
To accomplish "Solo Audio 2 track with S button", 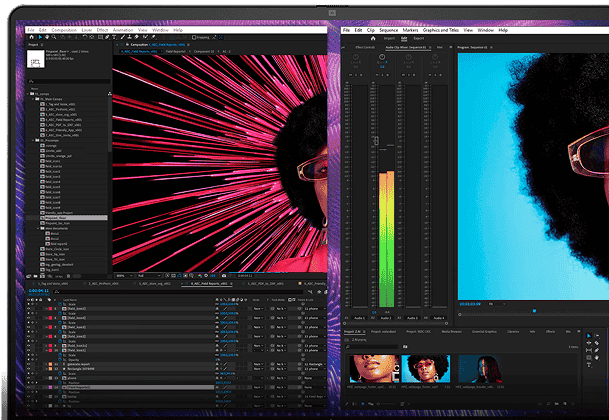I will tap(383, 75).
